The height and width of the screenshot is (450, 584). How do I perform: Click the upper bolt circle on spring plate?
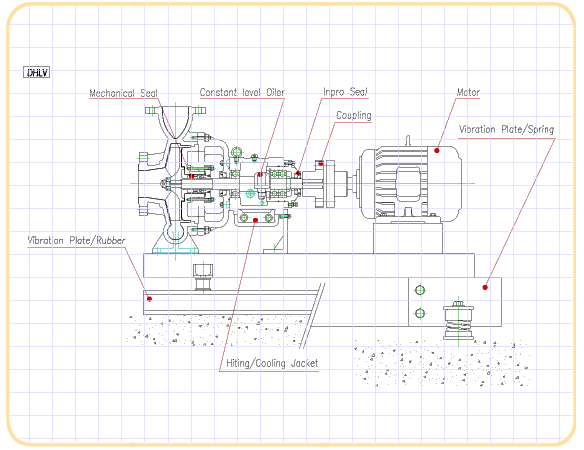420,290
